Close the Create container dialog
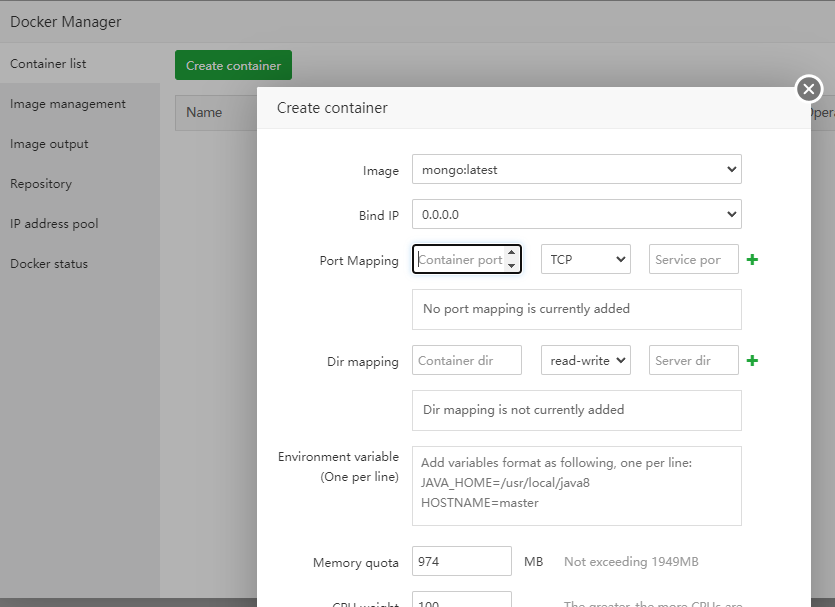This screenshot has height=607, width=835. tap(808, 89)
